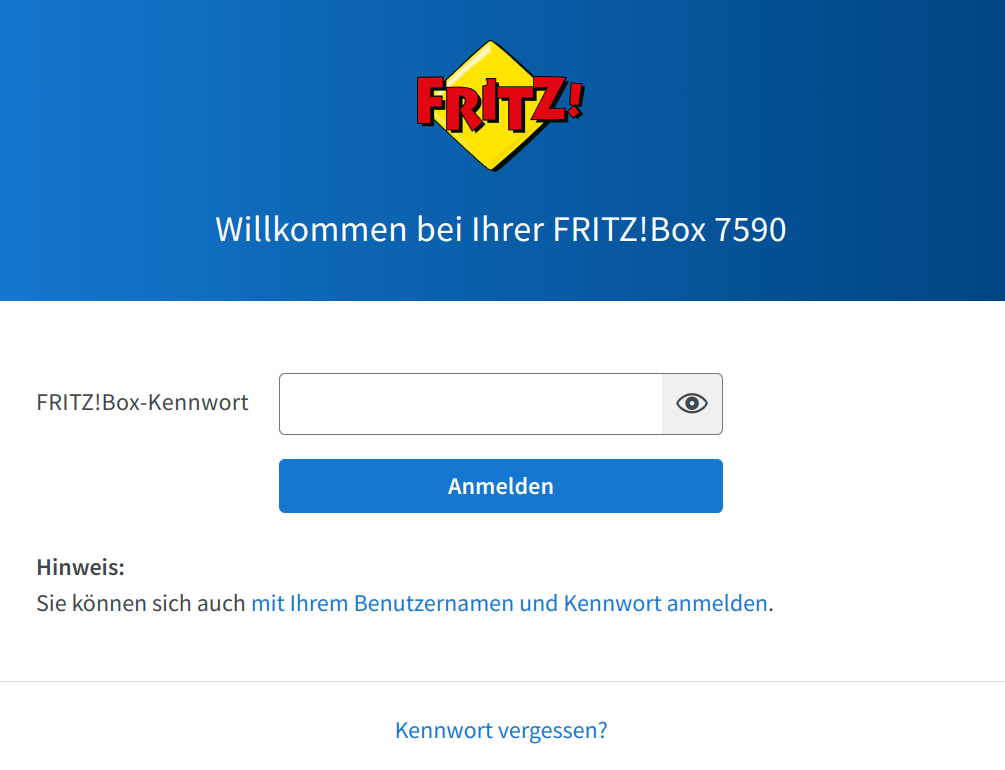Show the password with the eye icon

692,403
